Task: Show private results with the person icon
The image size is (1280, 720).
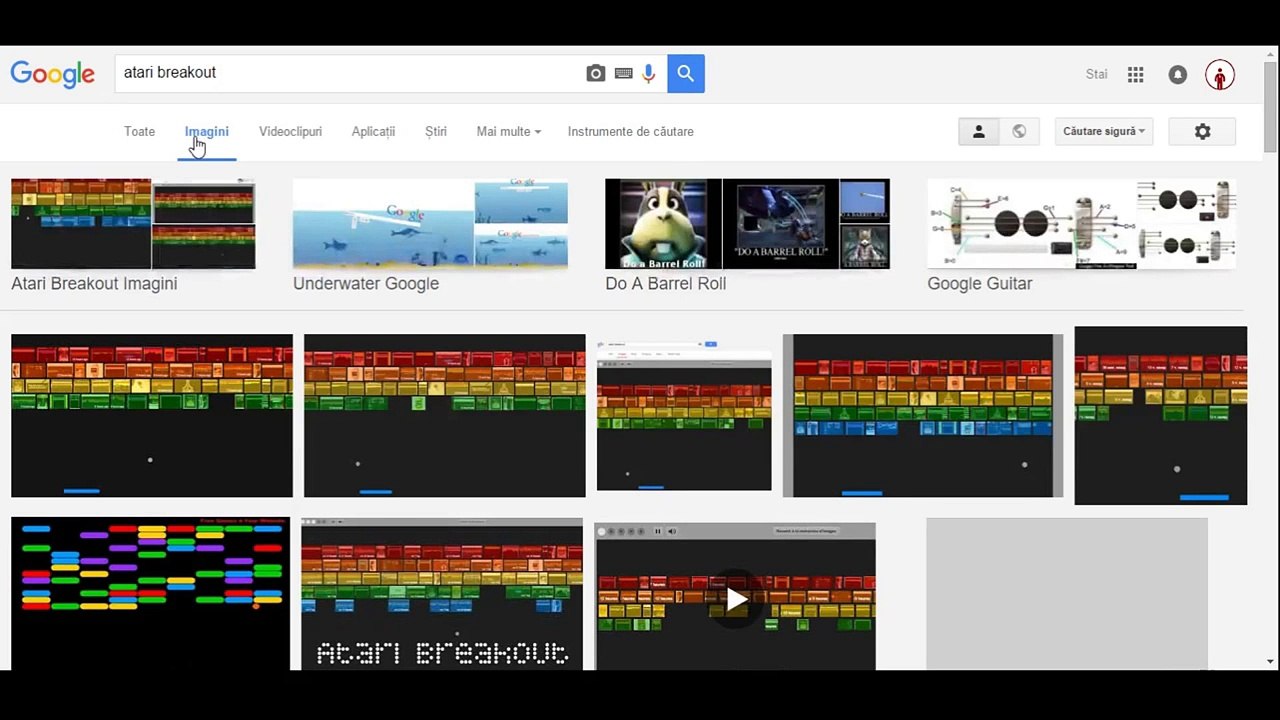Action: [x=979, y=131]
